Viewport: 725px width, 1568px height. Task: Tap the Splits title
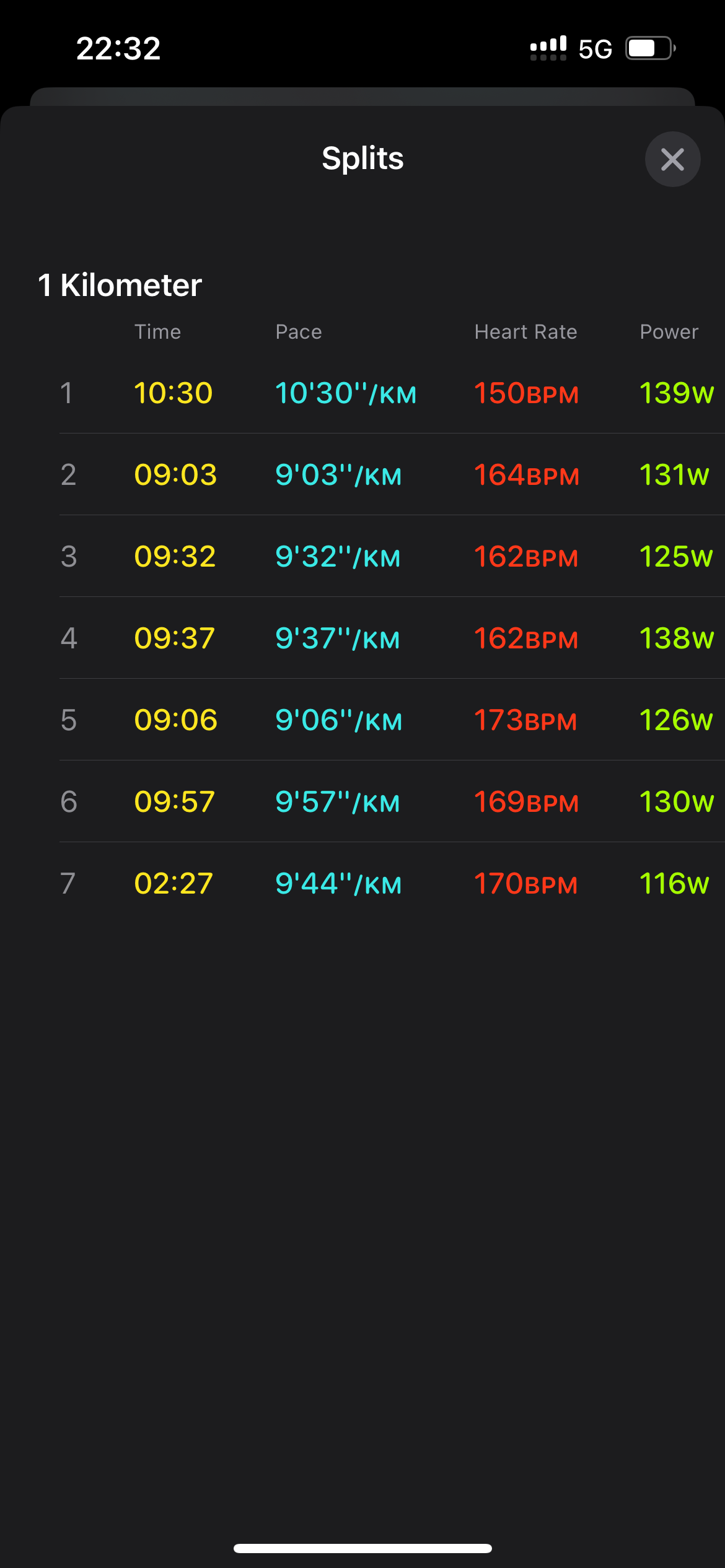362,159
